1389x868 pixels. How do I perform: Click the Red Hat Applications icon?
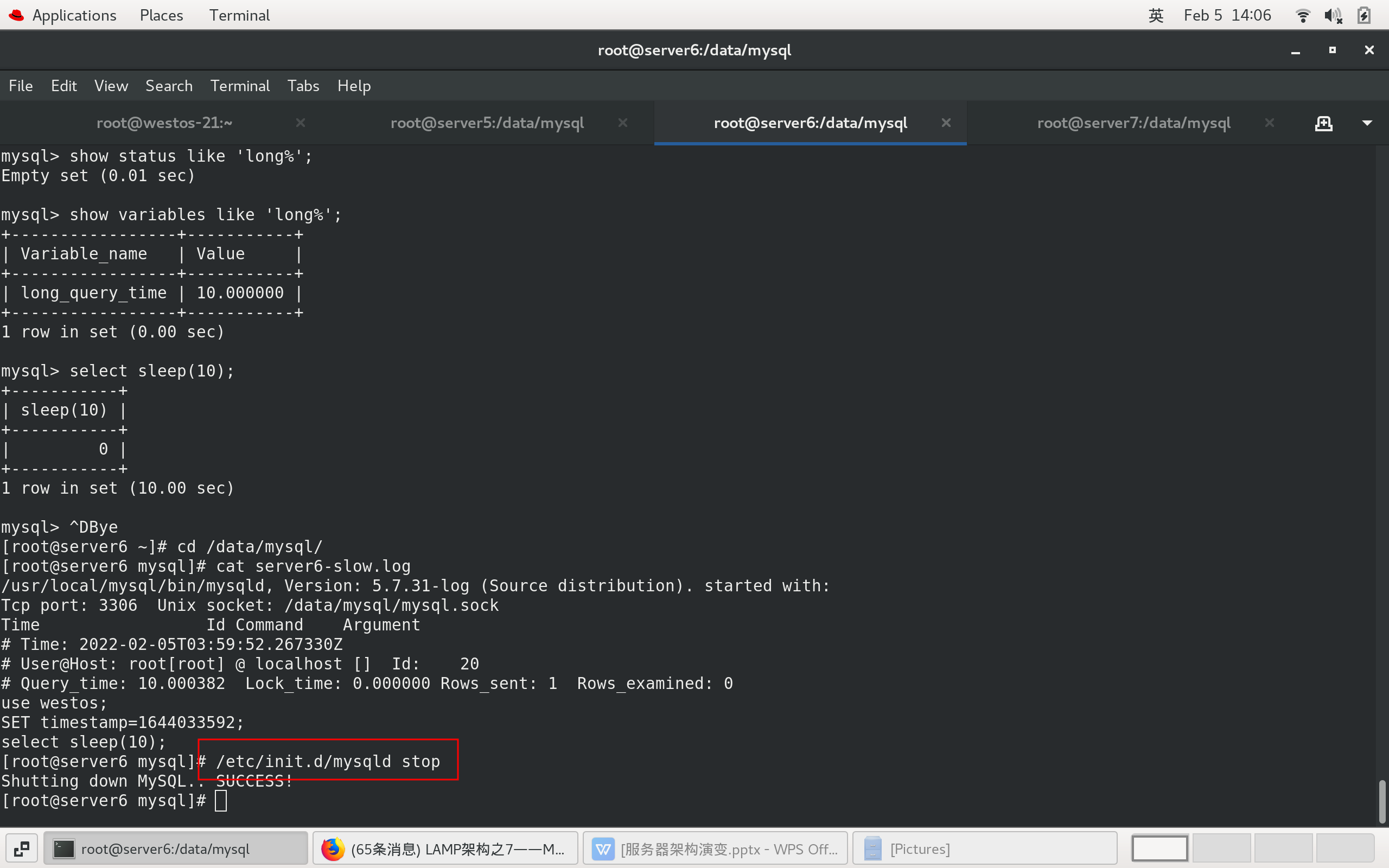tap(16, 15)
